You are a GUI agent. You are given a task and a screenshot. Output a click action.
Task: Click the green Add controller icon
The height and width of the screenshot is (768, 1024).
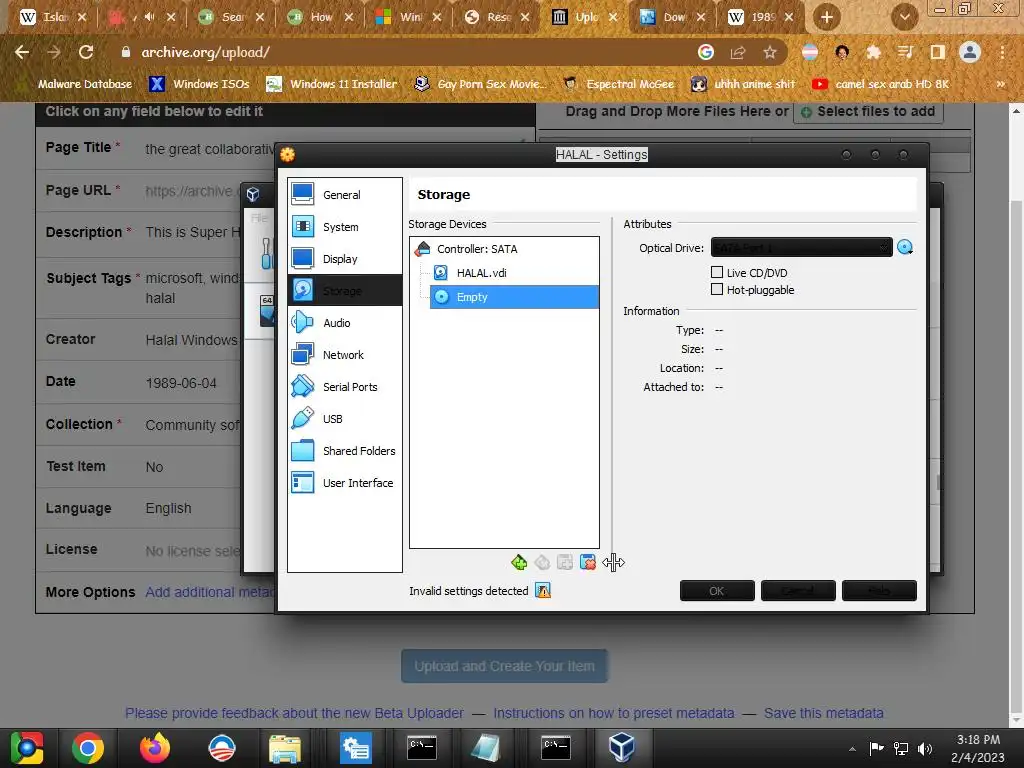click(519, 562)
